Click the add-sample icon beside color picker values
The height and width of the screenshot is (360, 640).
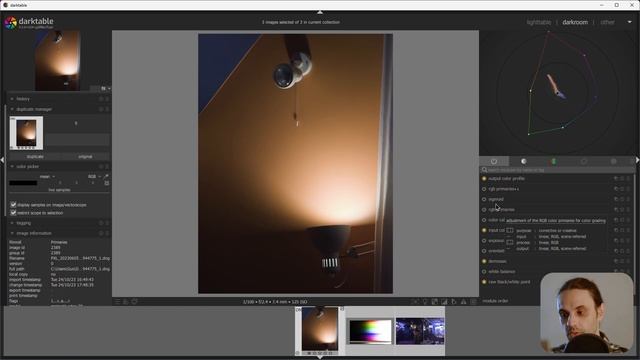pos(107,183)
